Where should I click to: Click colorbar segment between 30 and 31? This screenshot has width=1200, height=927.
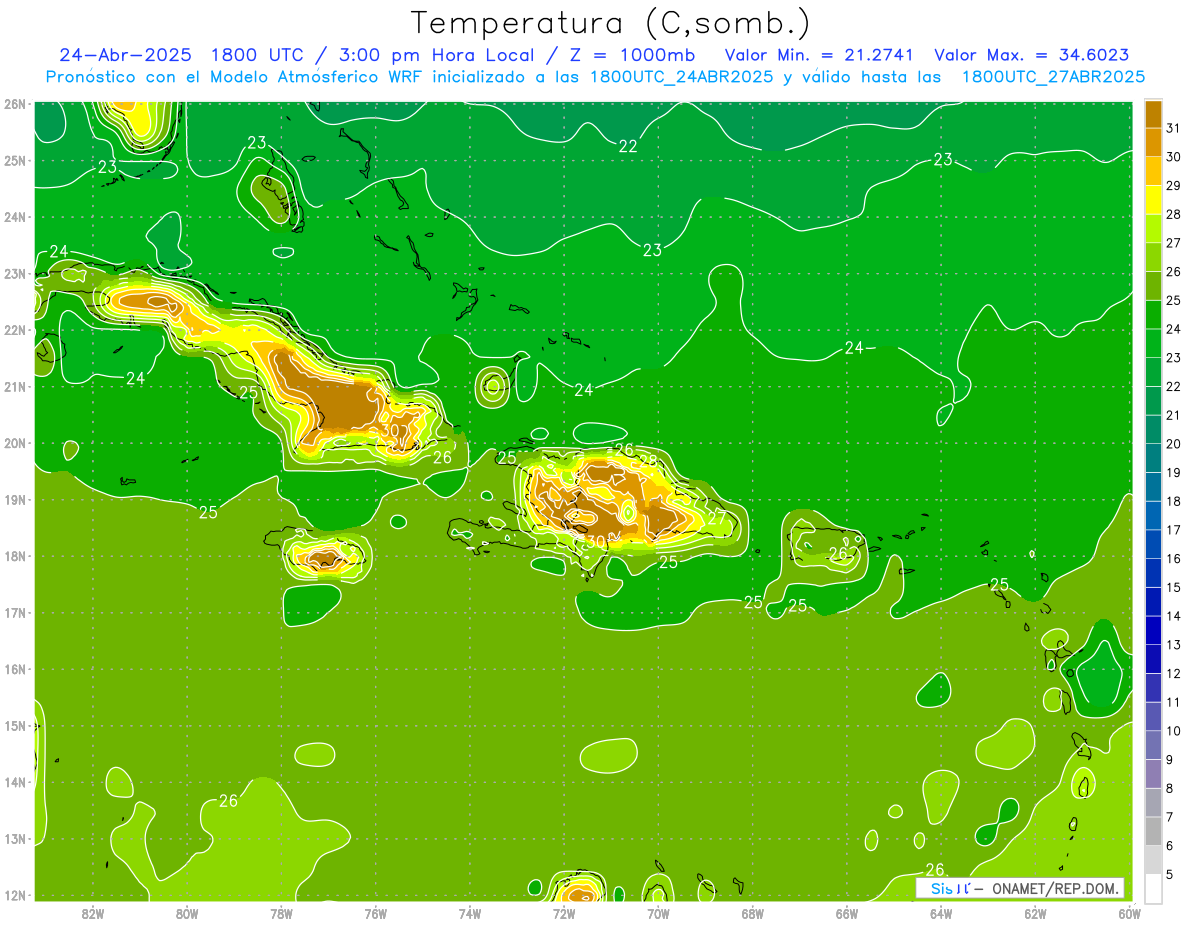click(1153, 143)
